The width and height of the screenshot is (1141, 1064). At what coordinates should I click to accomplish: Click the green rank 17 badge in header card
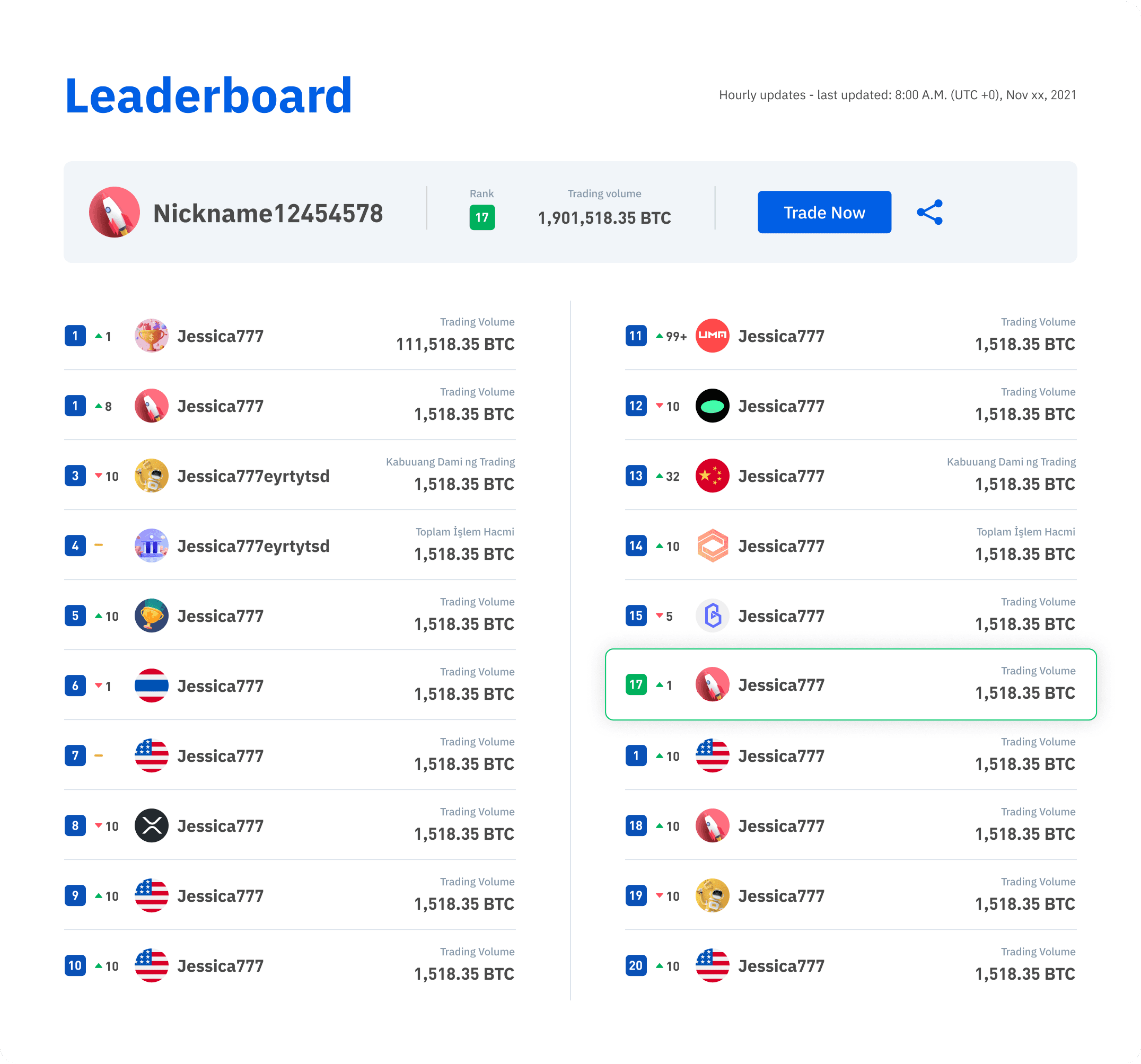pos(481,217)
